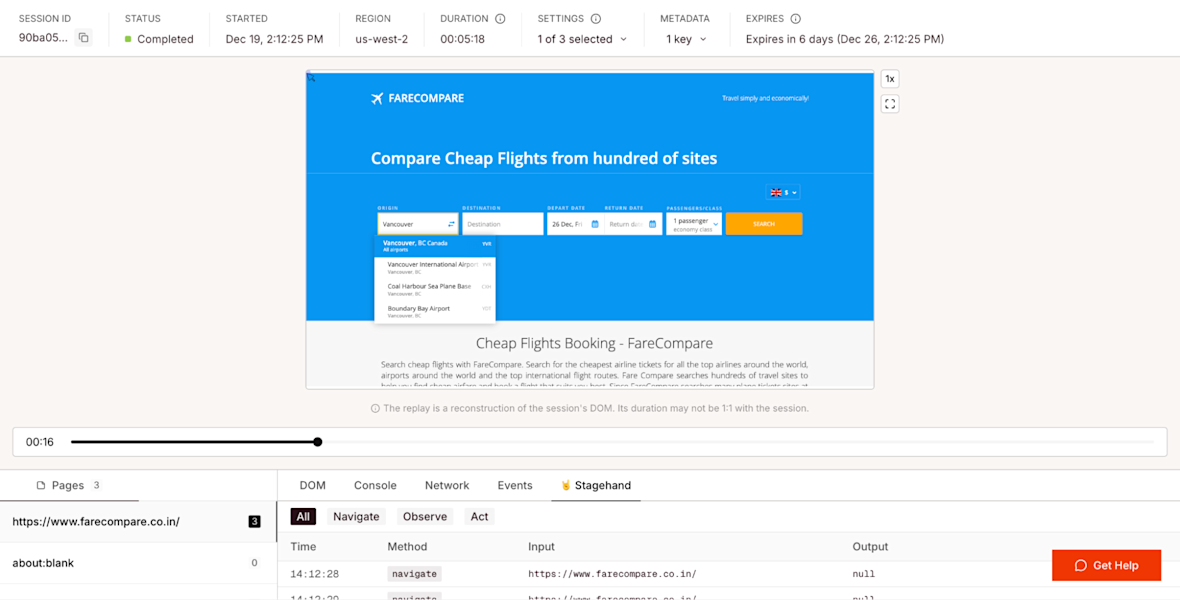Switch to the Network tab
The height and width of the screenshot is (600, 1180).
click(x=447, y=486)
